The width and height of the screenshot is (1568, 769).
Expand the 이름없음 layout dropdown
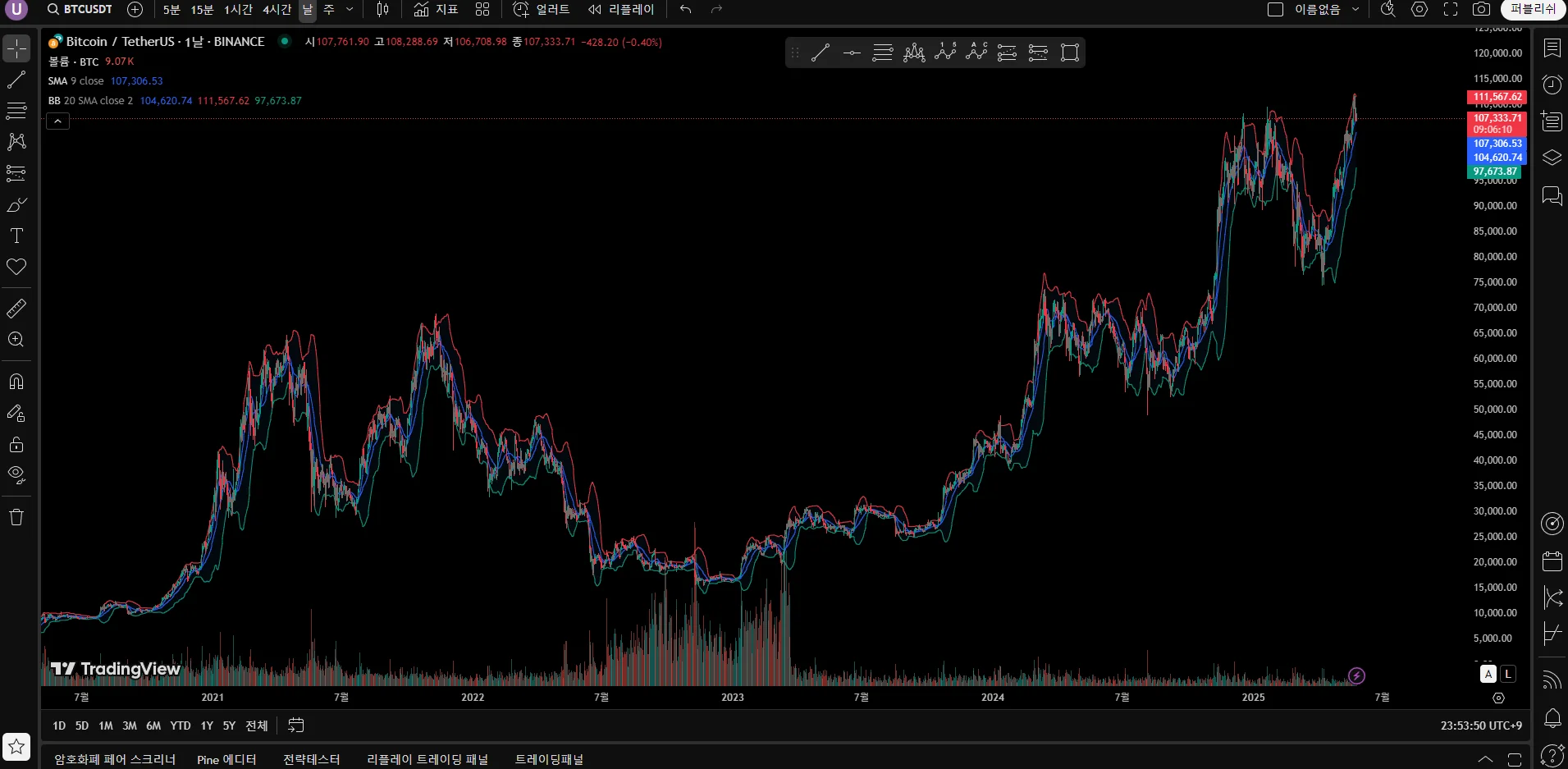[1355, 9]
